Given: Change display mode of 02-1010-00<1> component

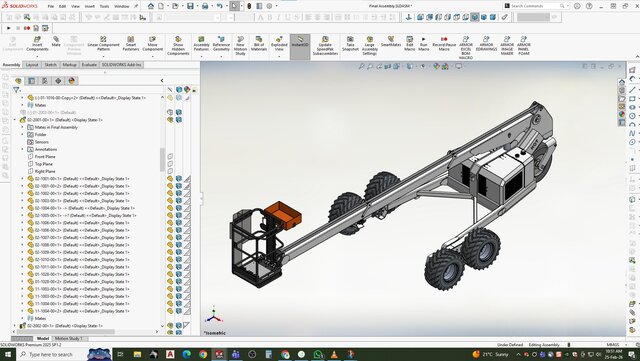Looking at the screenshot, I should coord(179,260).
